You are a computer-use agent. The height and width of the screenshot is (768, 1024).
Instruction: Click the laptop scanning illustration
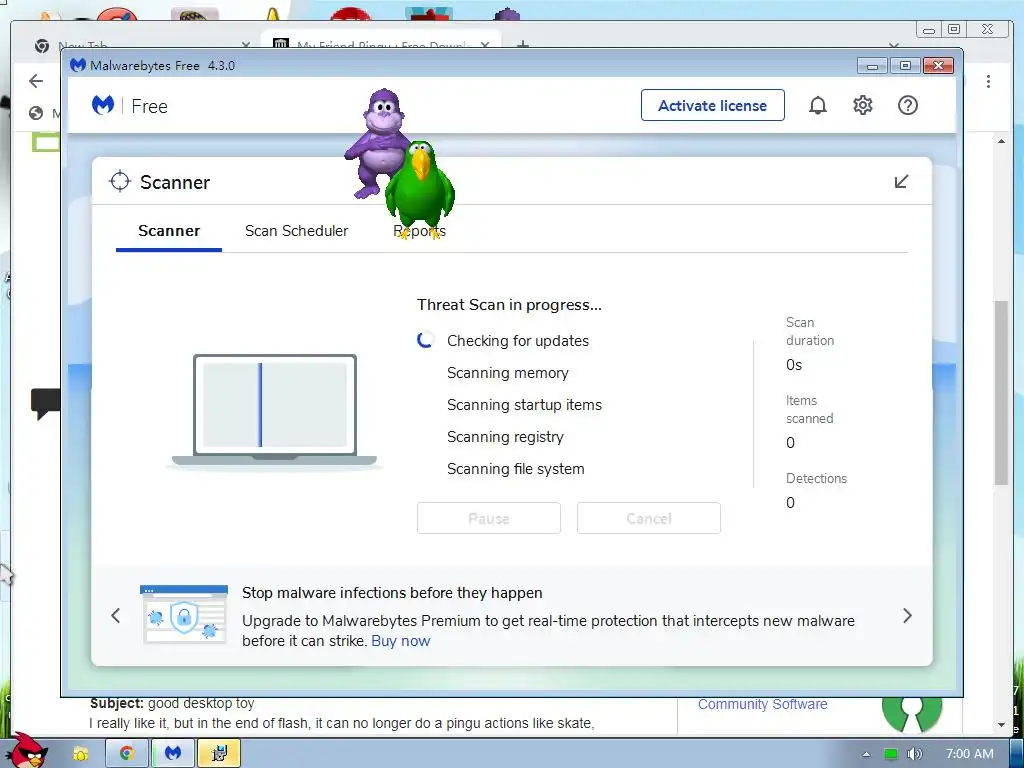point(274,410)
